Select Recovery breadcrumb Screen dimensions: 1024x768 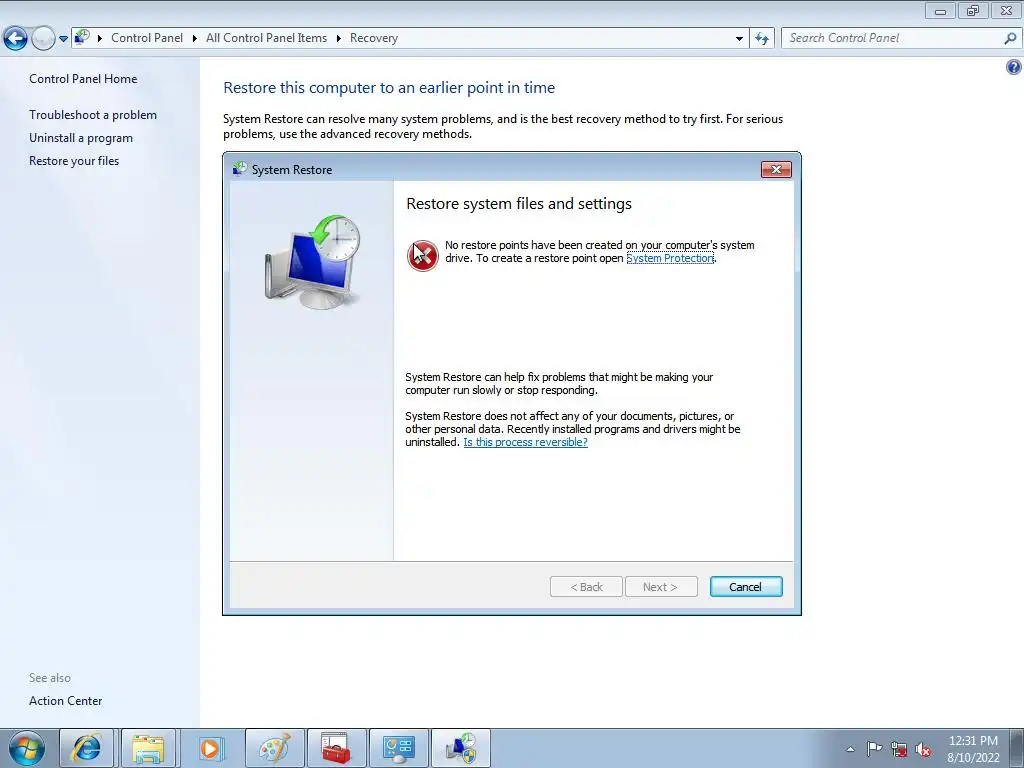374,38
